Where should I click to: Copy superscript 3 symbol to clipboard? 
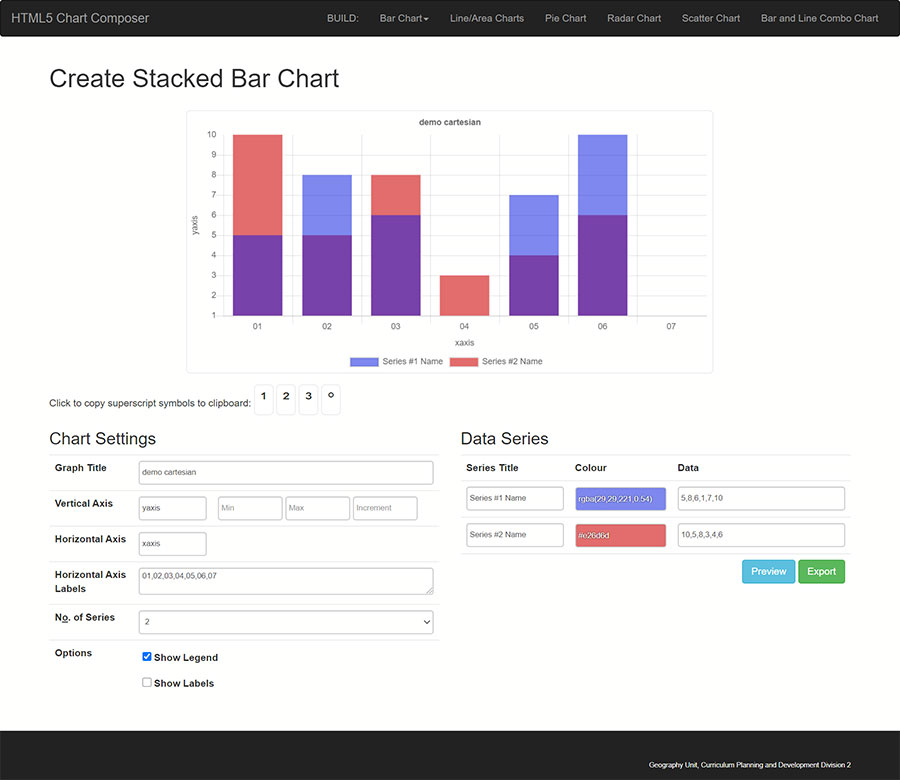309,398
